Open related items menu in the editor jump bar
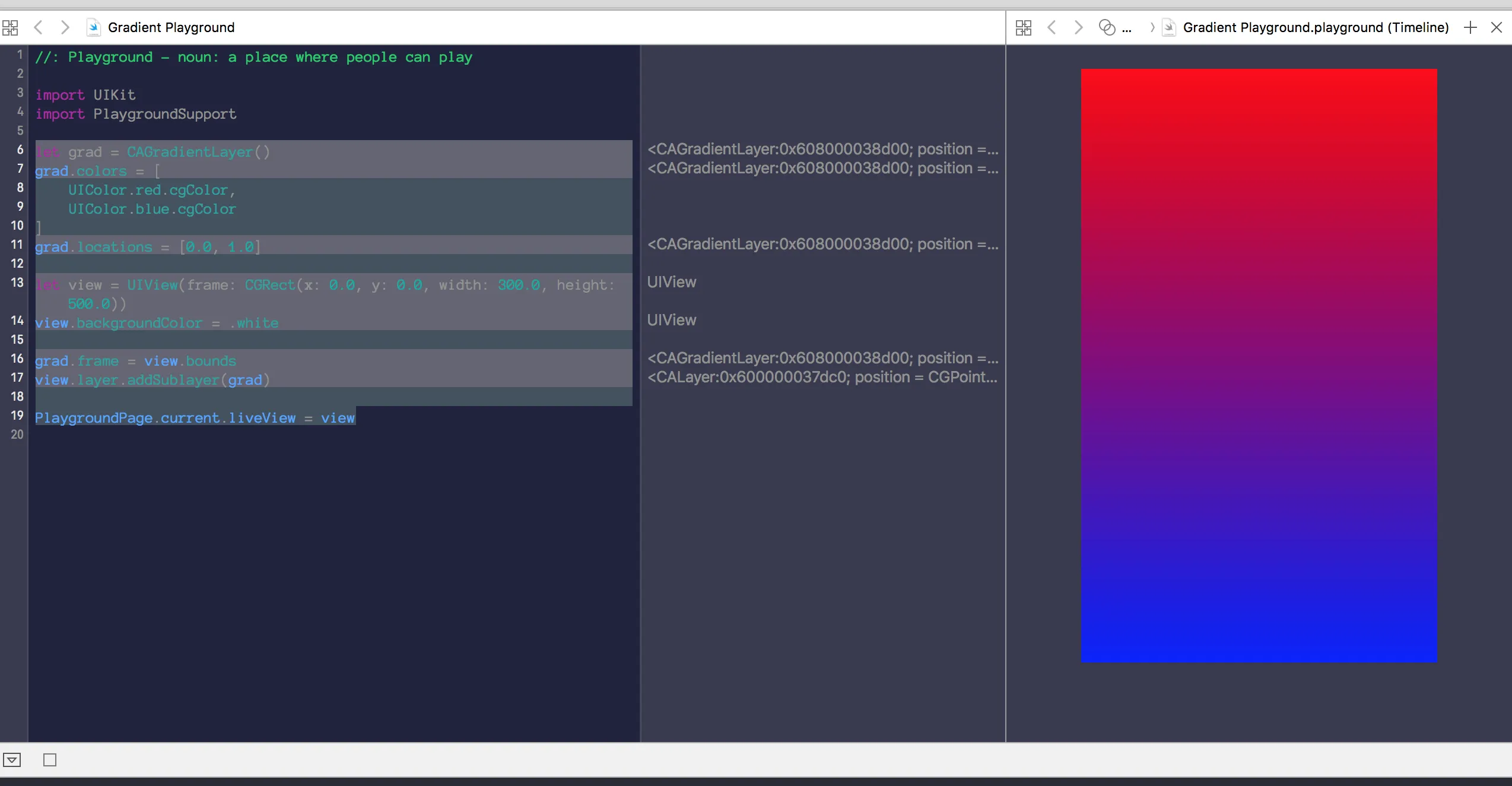 point(10,27)
